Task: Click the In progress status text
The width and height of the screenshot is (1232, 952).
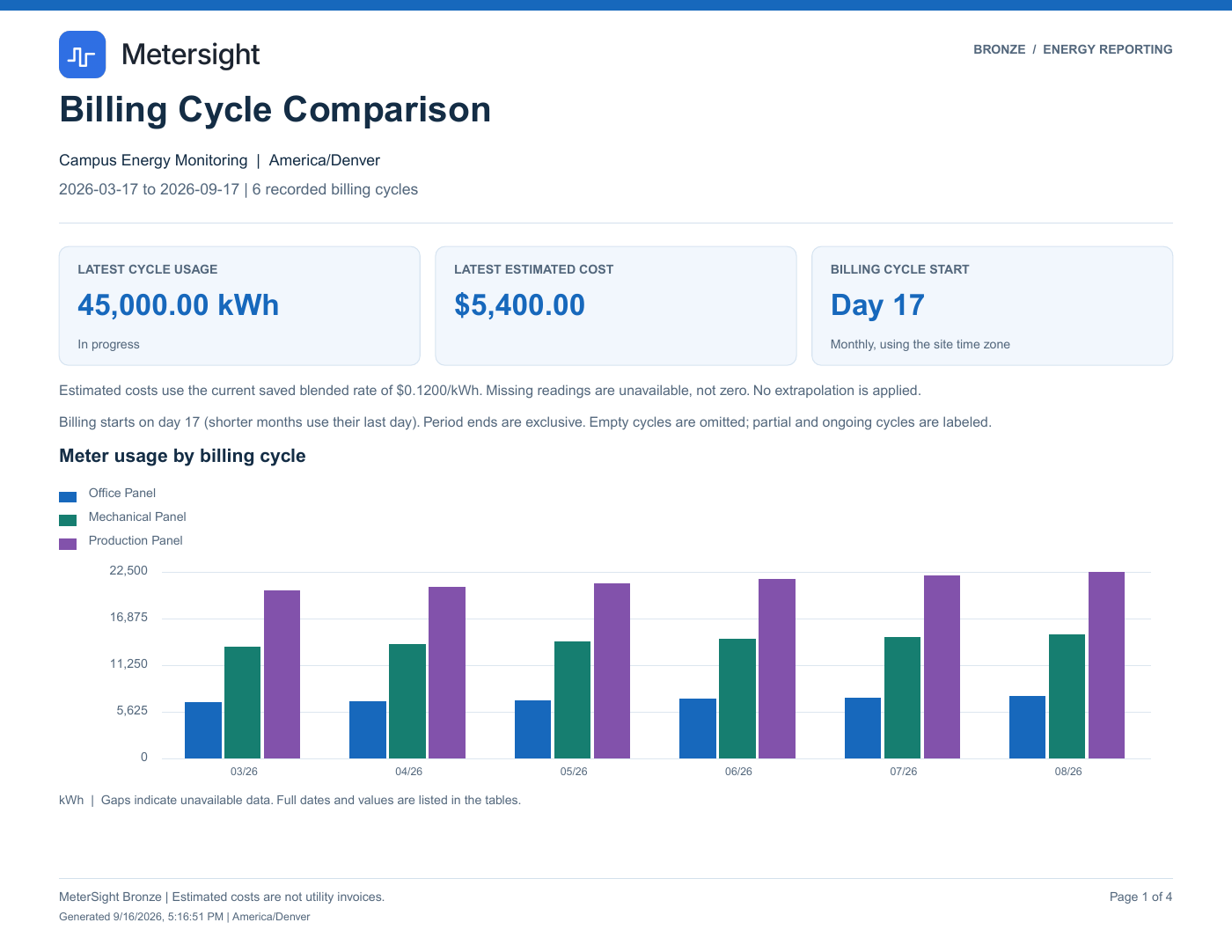Action: (x=108, y=344)
